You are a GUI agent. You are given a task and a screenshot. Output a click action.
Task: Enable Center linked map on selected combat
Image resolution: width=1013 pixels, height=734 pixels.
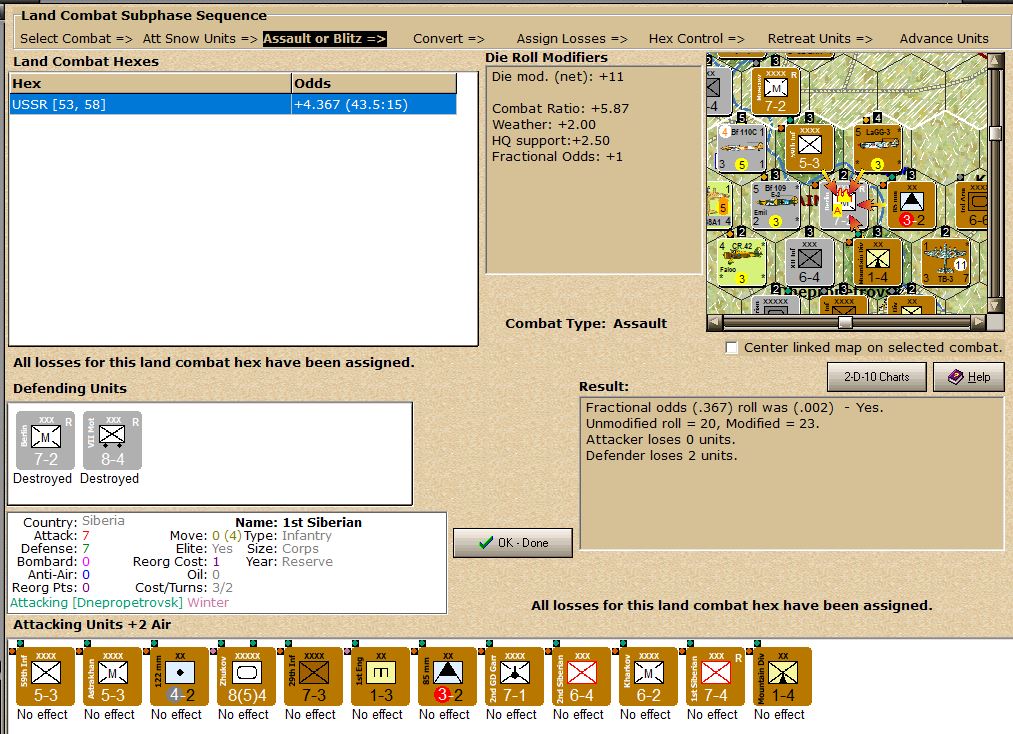[x=731, y=348]
